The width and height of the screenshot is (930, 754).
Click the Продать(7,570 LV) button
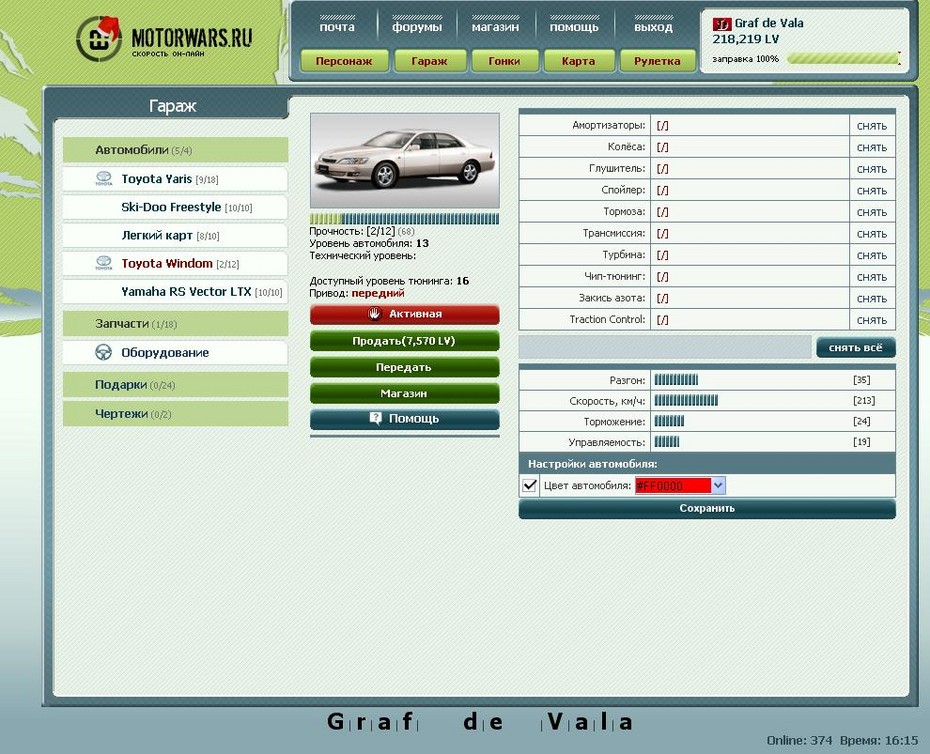click(405, 341)
